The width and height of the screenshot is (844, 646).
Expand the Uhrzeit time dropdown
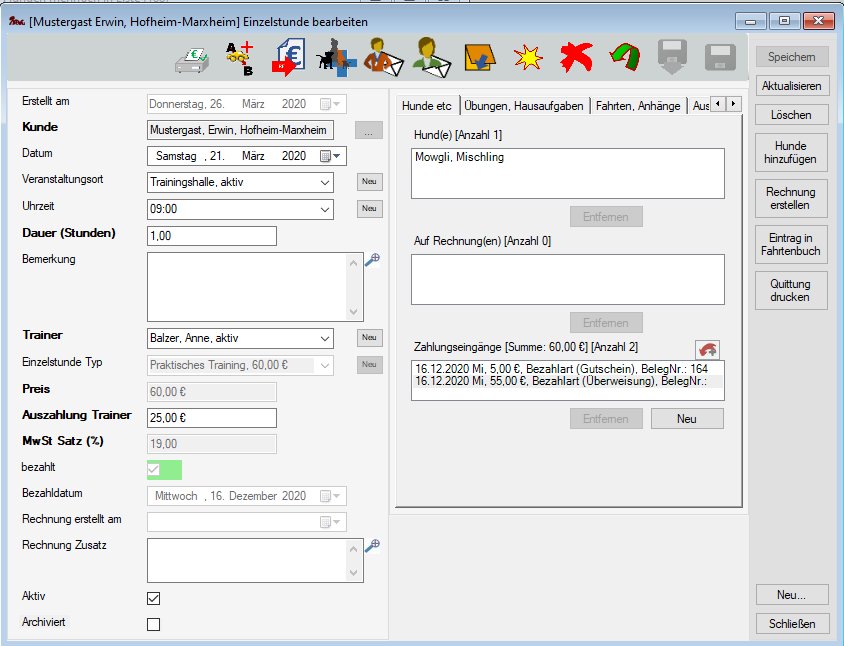[x=323, y=210]
